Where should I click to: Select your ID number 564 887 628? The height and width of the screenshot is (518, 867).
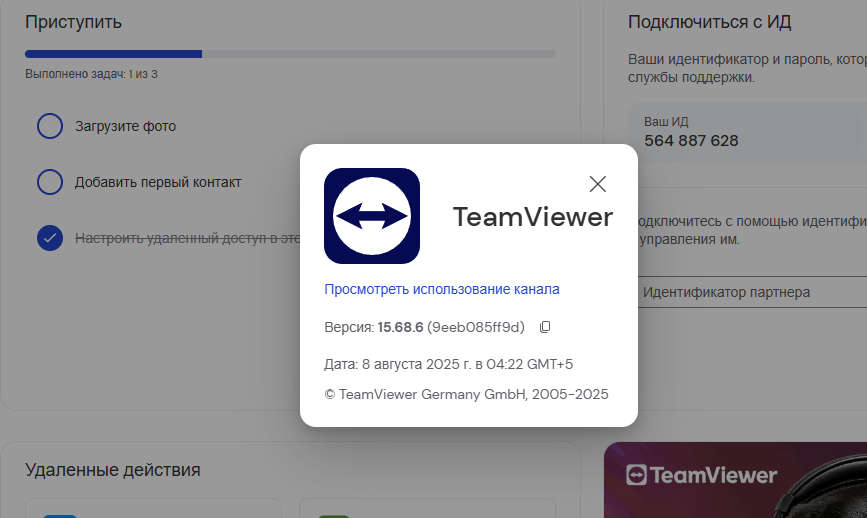691,141
